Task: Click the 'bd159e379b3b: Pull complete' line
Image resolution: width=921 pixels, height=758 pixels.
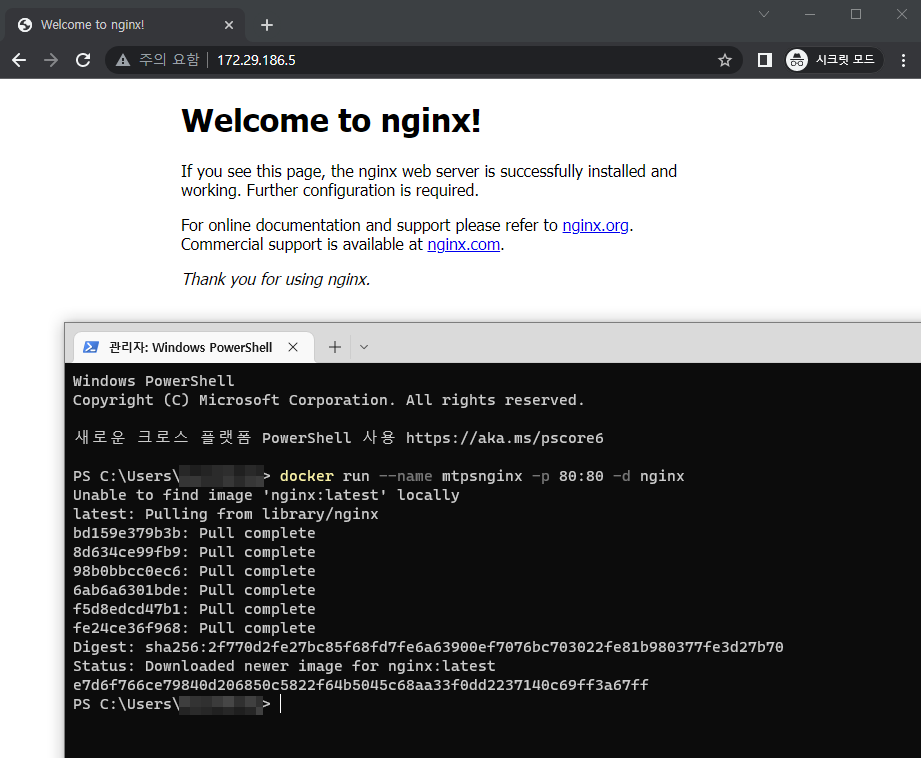Action: pyautogui.click(x=194, y=533)
